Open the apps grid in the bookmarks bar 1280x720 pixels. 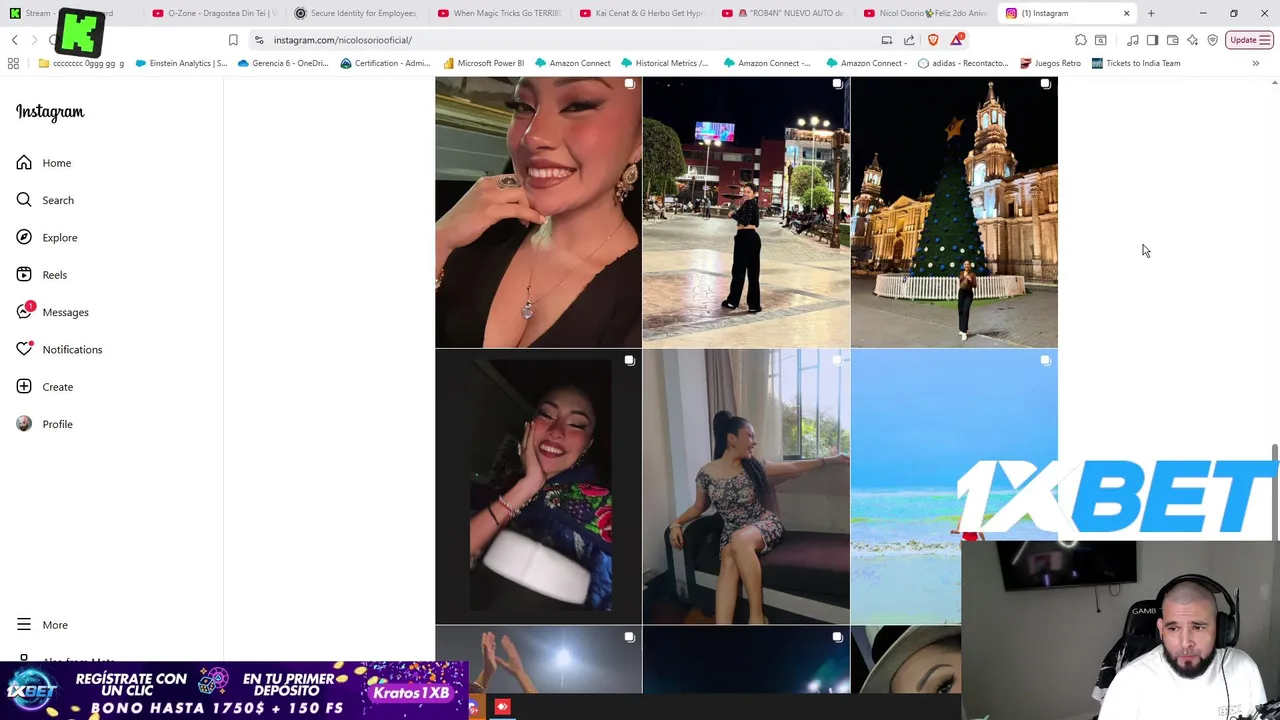[x=13, y=63]
